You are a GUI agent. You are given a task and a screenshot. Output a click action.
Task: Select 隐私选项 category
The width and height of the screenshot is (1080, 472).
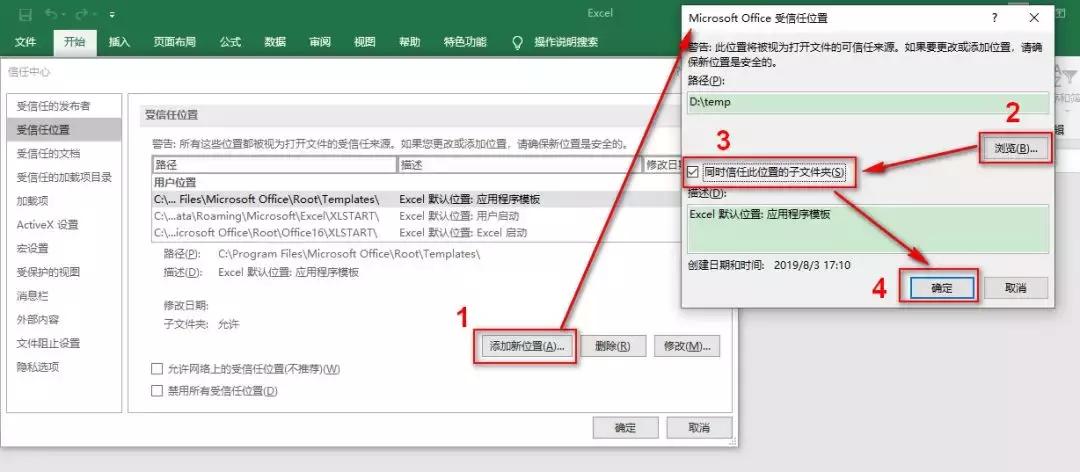pyautogui.click(x=64, y=367)
